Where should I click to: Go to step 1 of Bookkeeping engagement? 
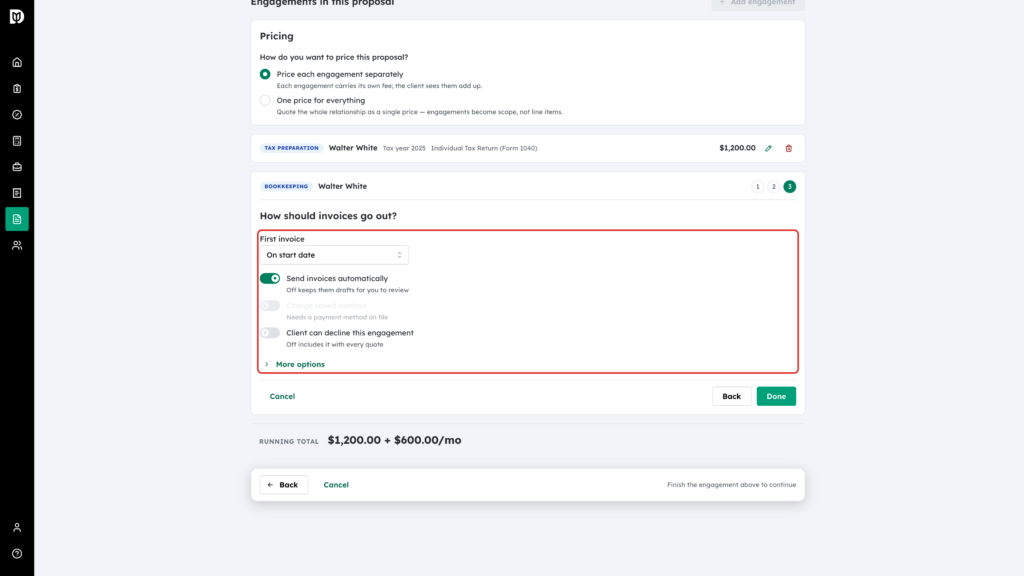758,187
